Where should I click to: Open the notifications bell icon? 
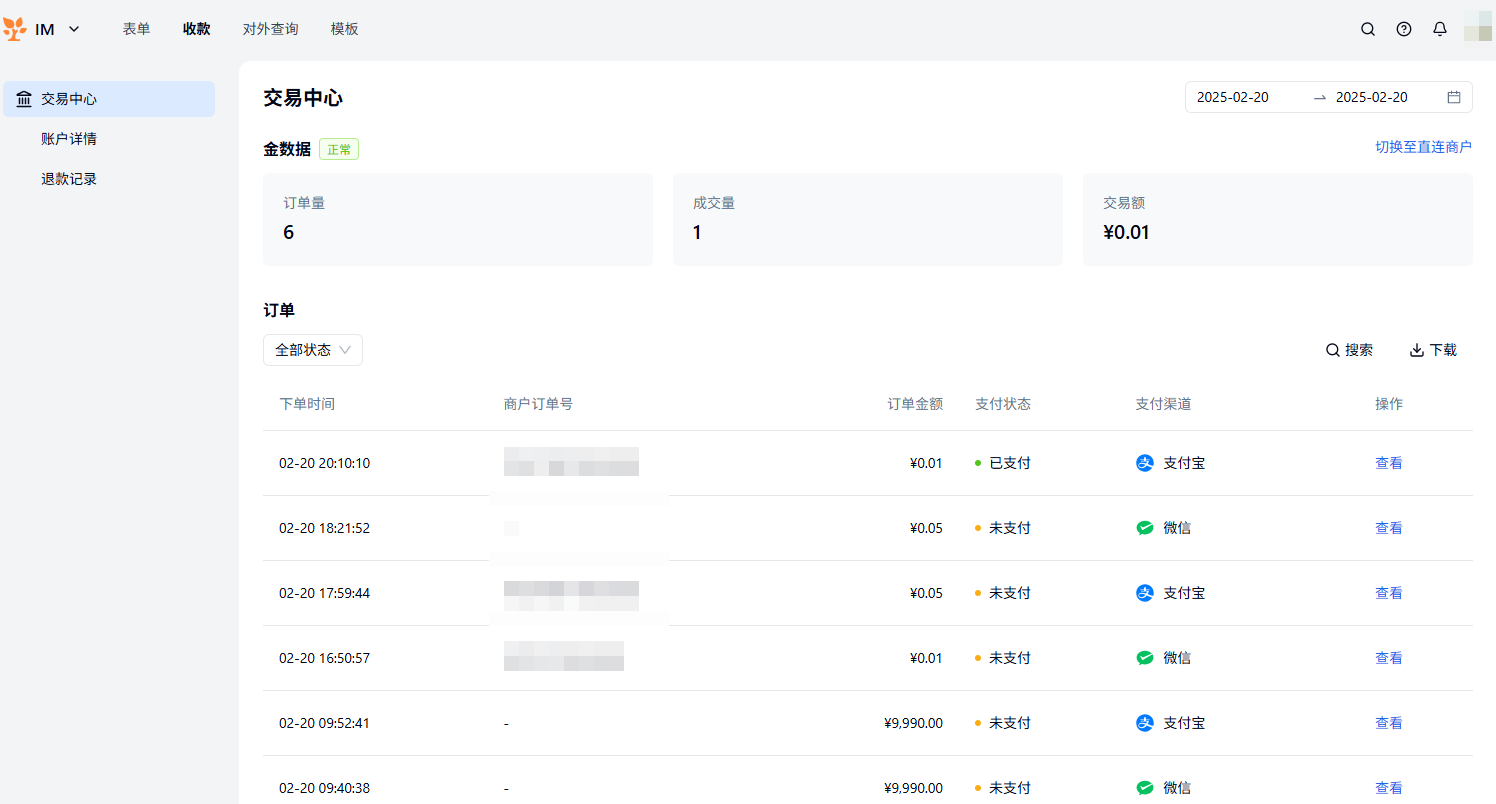coord(1440,29)
